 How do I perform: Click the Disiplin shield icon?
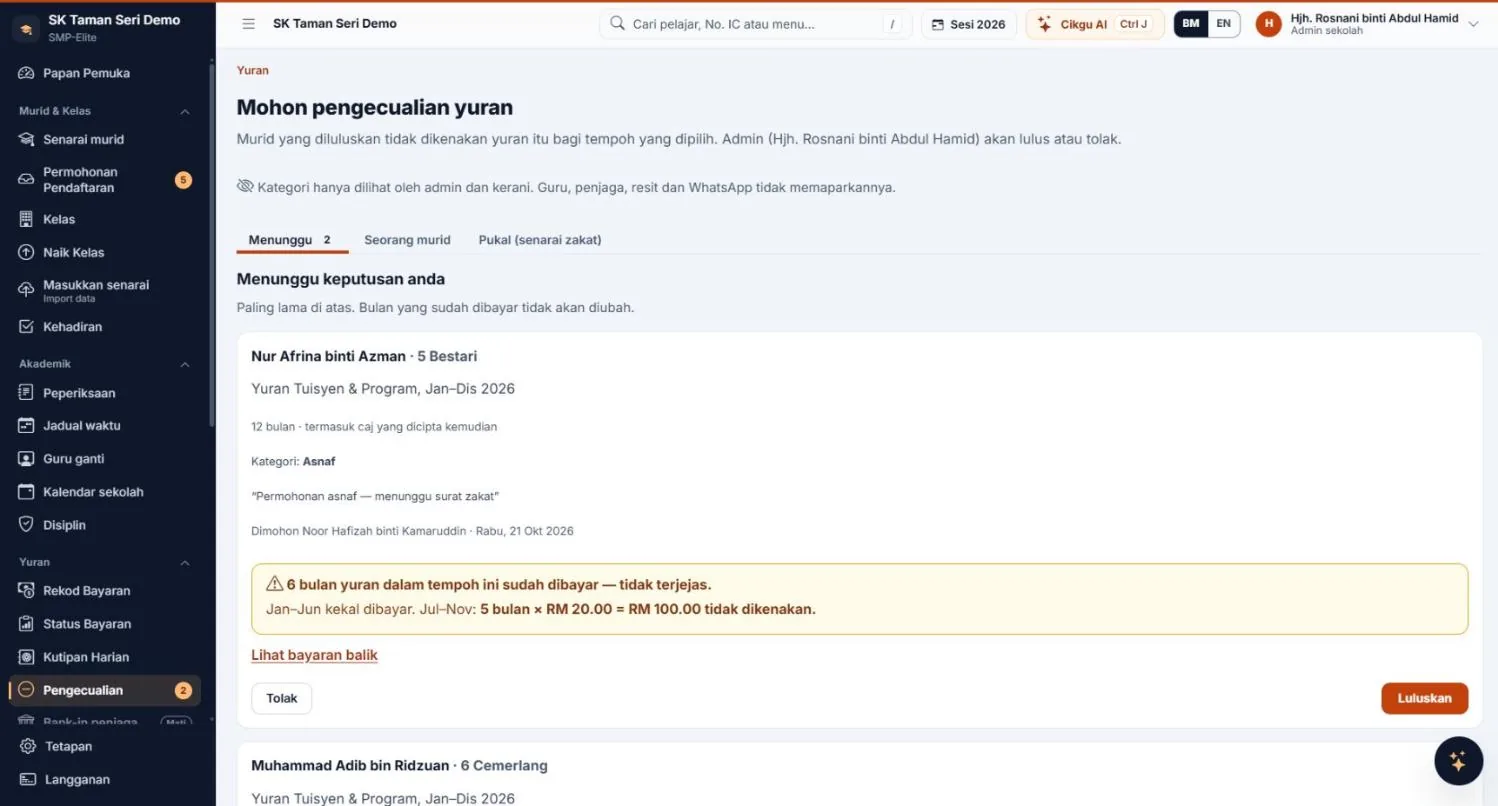26,525
